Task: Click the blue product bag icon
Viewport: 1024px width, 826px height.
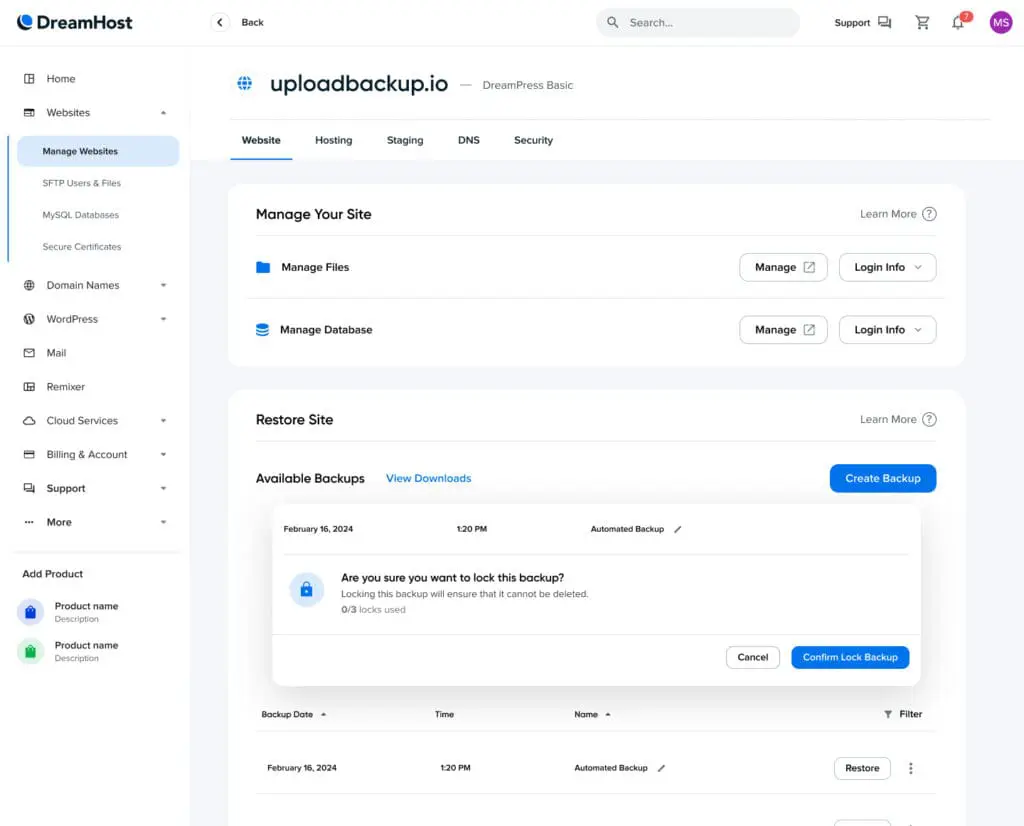Action: pyautogui.click(x=30, y=612)
